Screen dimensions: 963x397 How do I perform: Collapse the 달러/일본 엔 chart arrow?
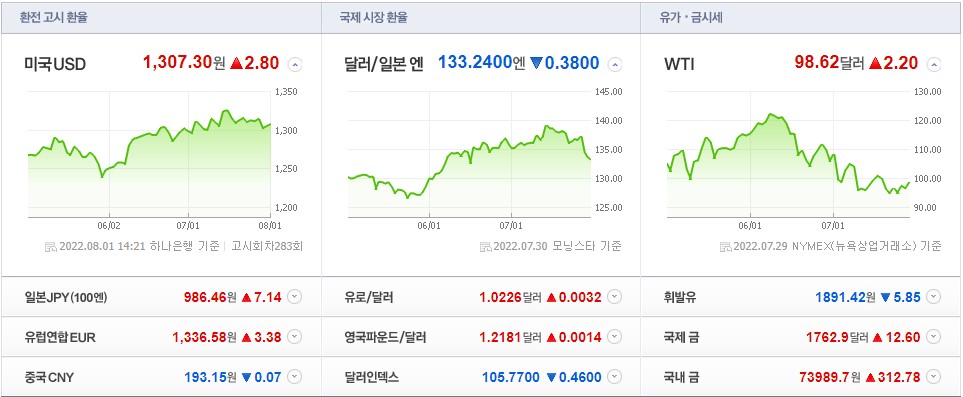tap(615, 64)
